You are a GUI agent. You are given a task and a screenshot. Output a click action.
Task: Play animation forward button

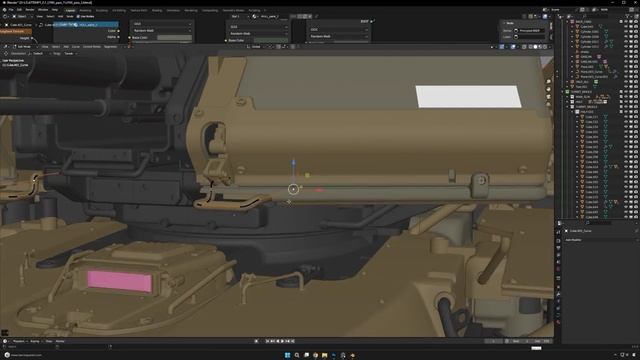click(x=282, y=341)
